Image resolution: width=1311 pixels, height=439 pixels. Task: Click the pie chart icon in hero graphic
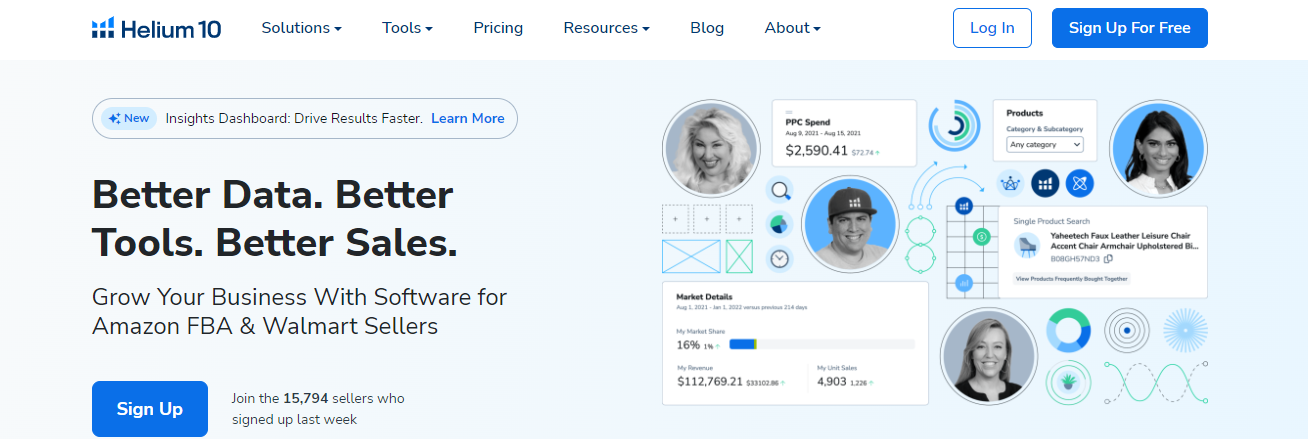780,224
